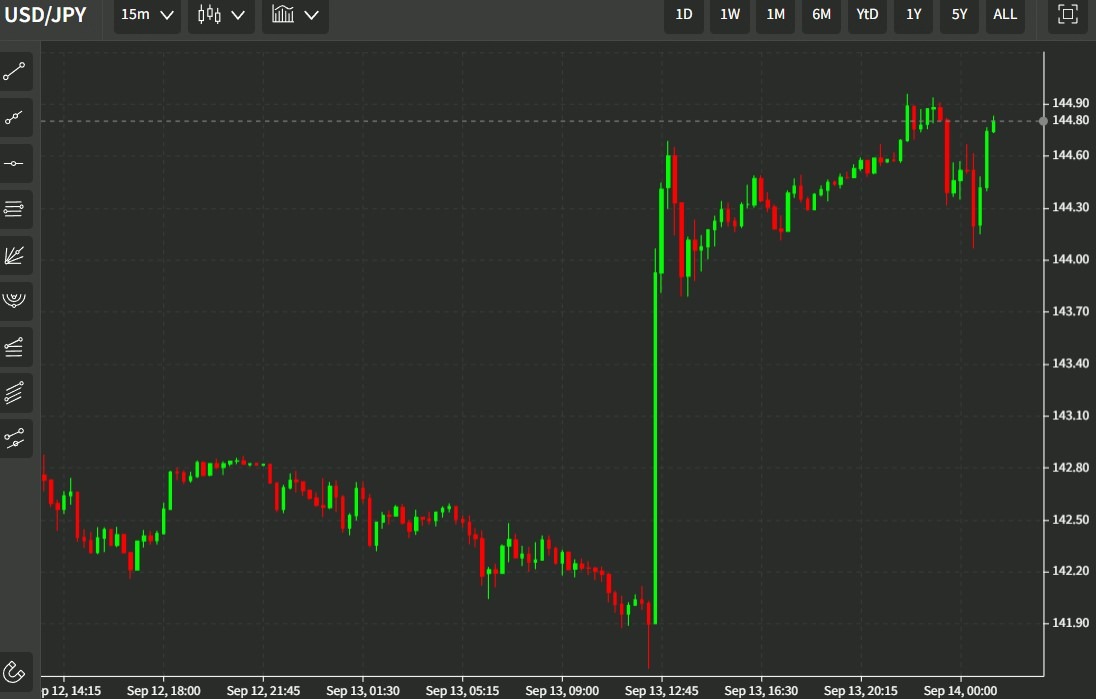Switch to 1W time range
This screenshot has height=699, width=1096.
point(730,15)
